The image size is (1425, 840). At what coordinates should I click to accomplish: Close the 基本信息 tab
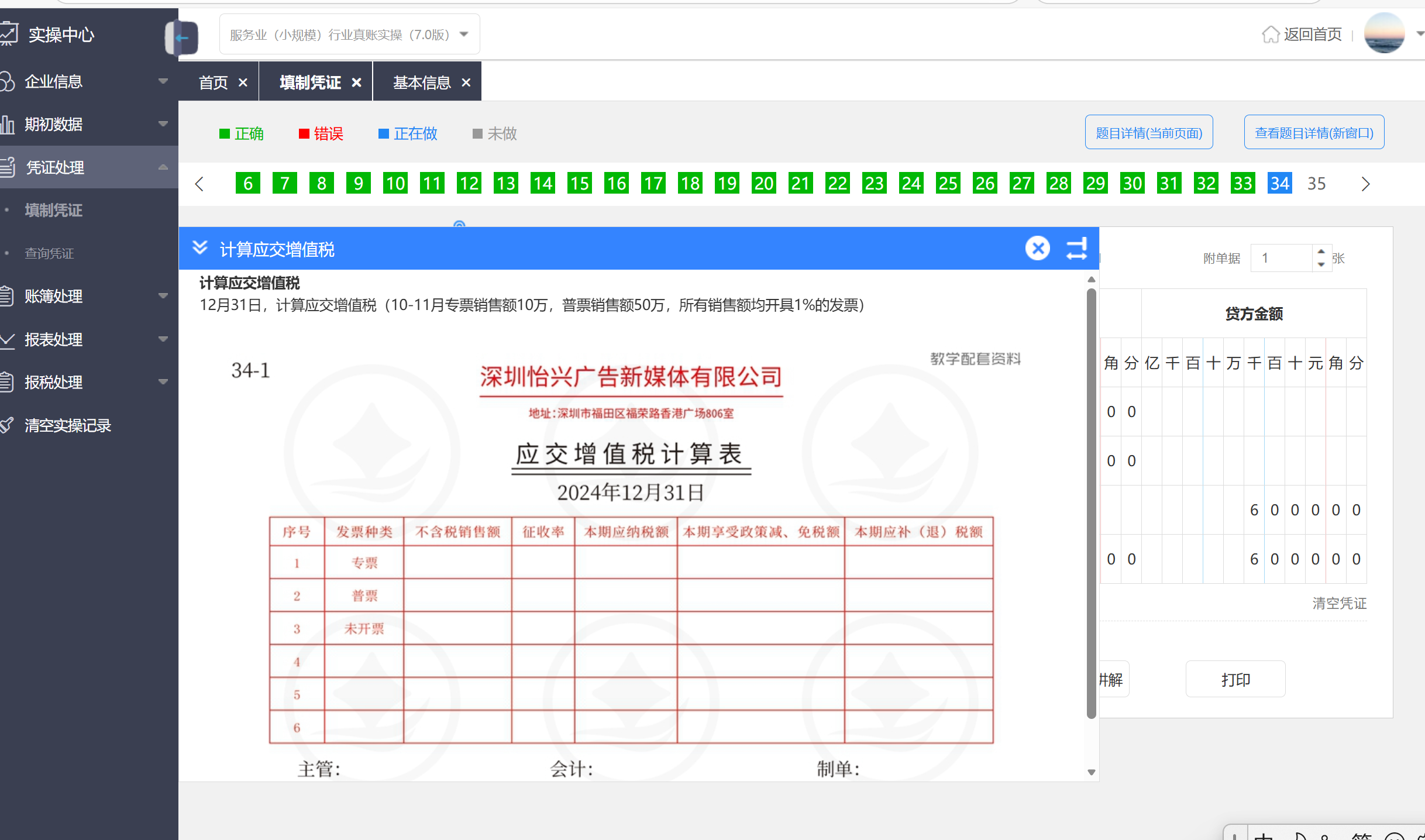point(466,82)
